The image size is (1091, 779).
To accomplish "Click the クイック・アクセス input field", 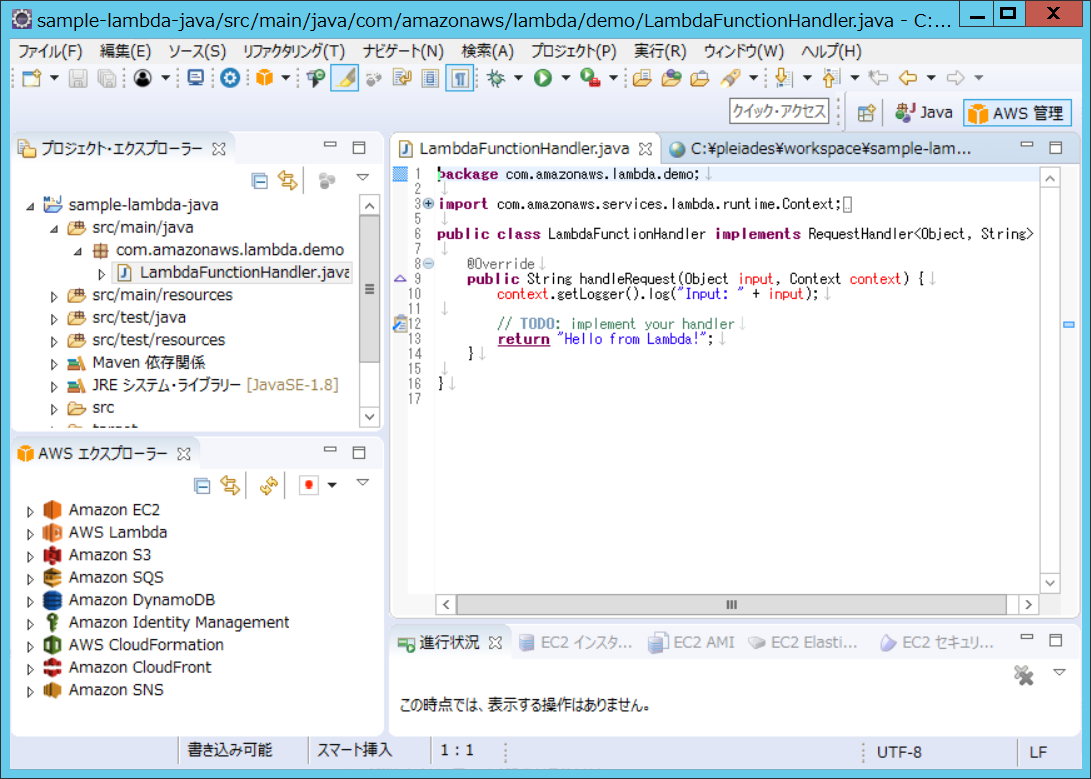I will [x=779, y=111].
